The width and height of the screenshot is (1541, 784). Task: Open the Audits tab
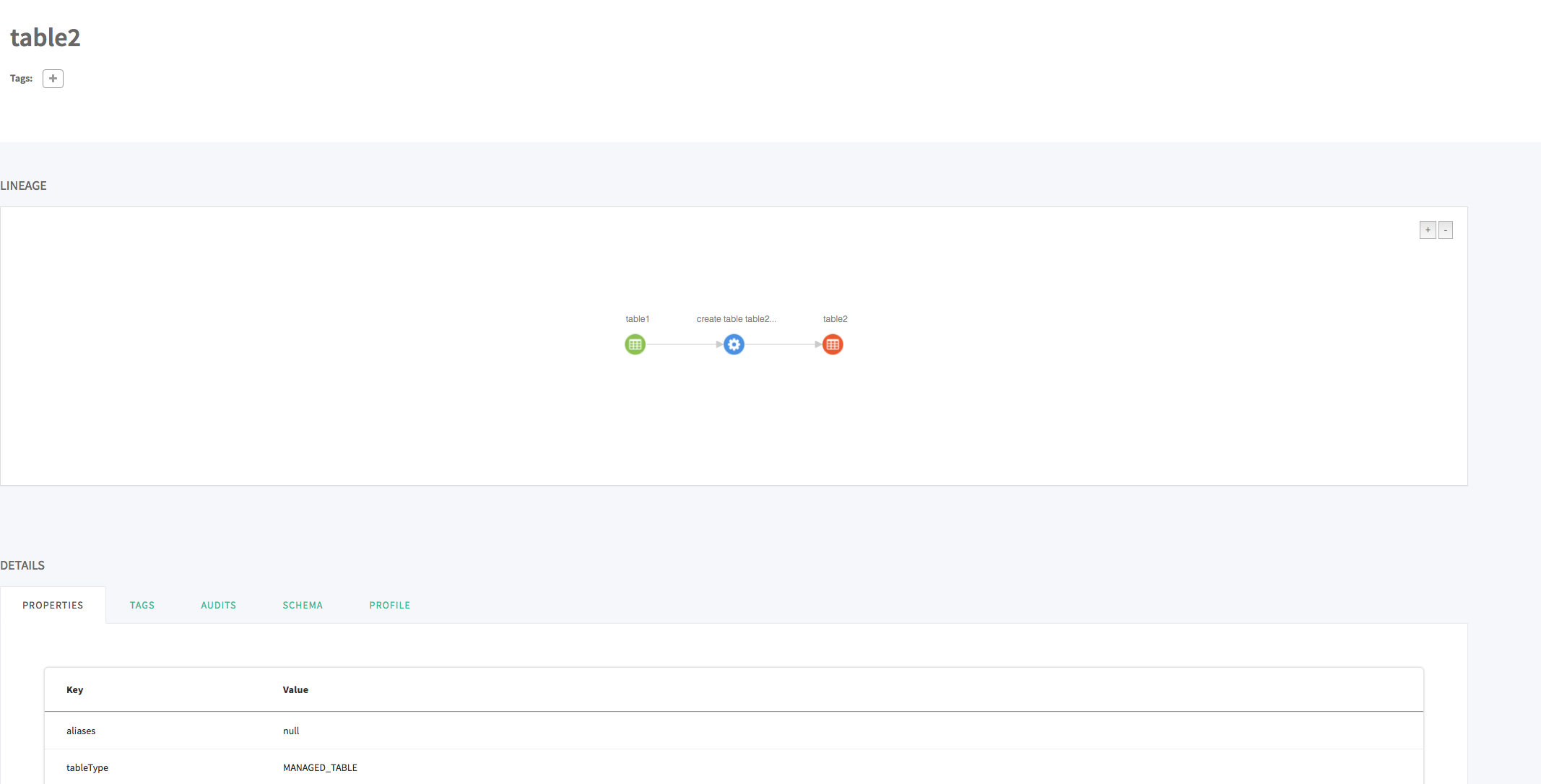pyautogui.click(x=218, y=605)
